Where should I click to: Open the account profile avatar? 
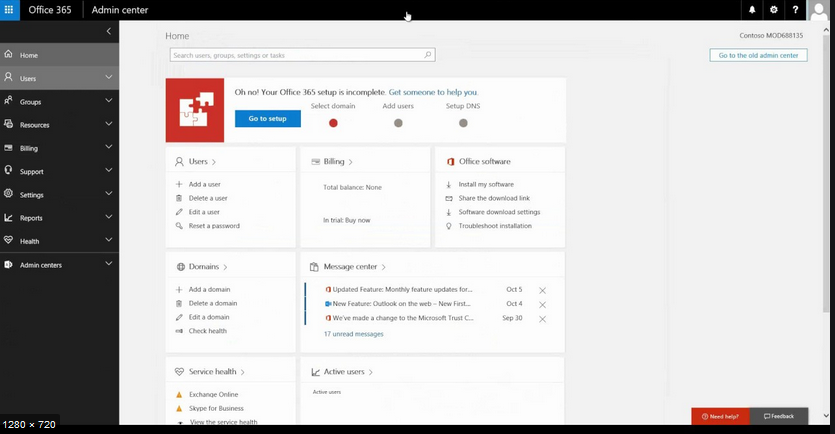pos(818,10)
